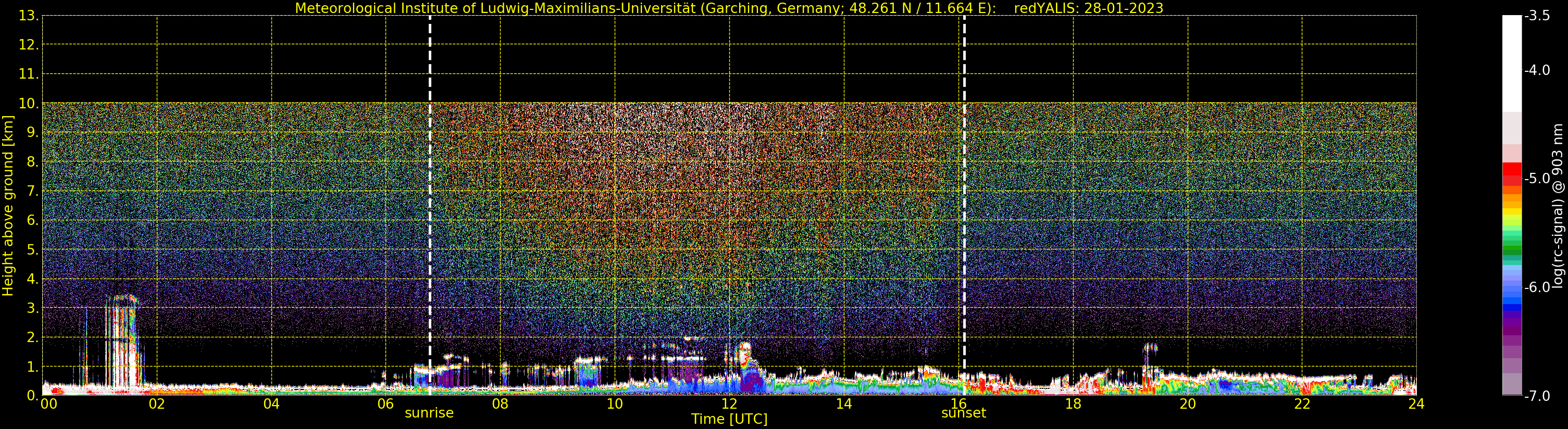The width and height of the screenshot is (1568, 429).
Task: Click the redYALIS: 28-01-2023 date label
Action: [1088, 8]
